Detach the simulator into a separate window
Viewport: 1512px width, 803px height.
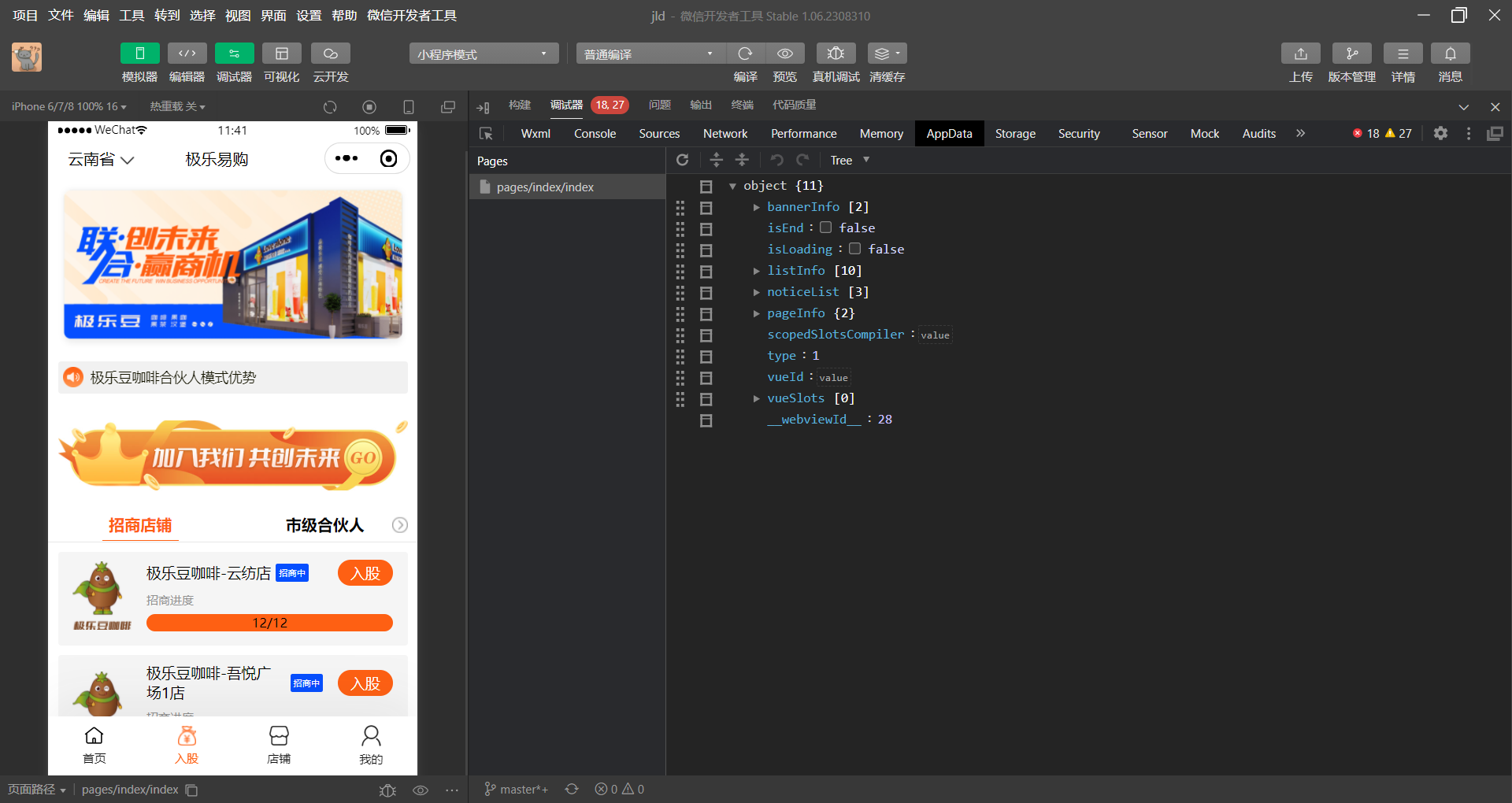click(448, 107)
